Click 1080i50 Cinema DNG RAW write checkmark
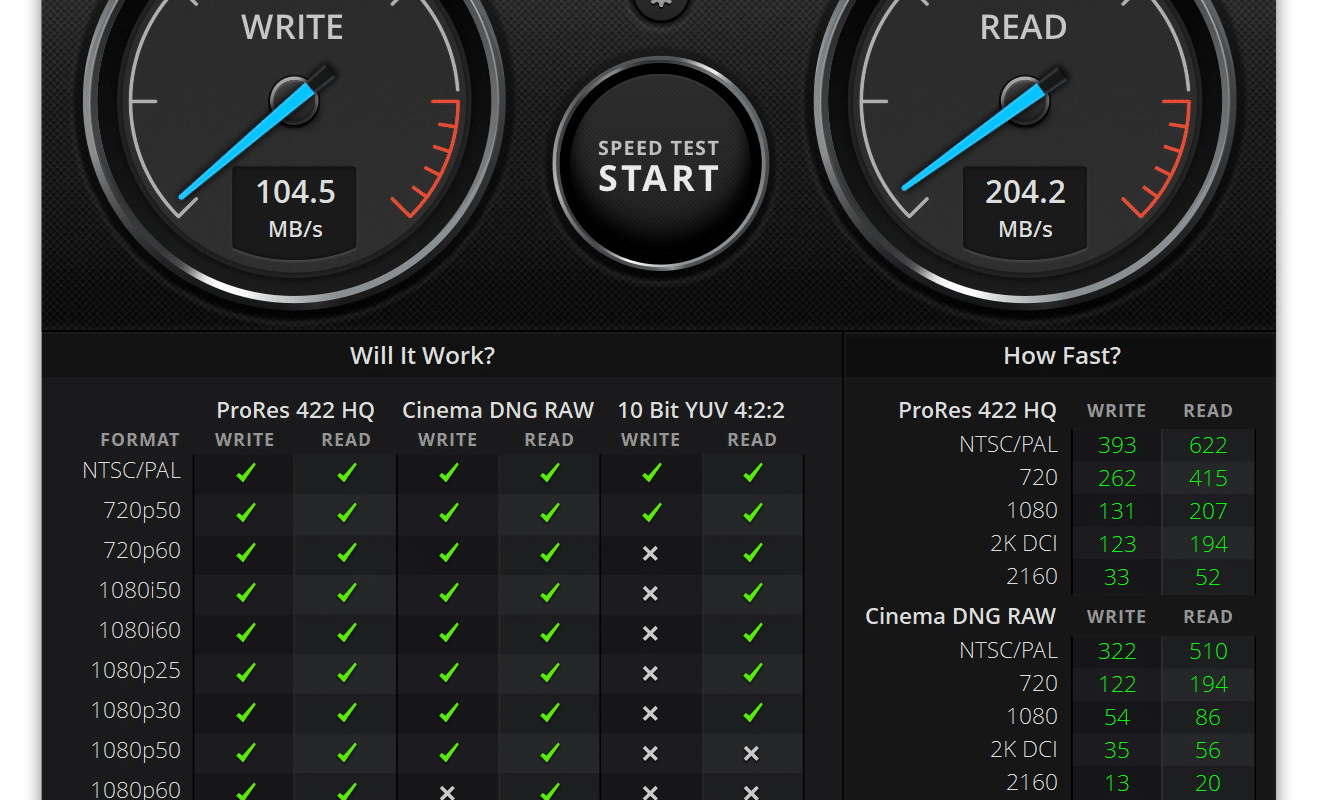This screenshot has width=1318, height=800. (448, 593)
